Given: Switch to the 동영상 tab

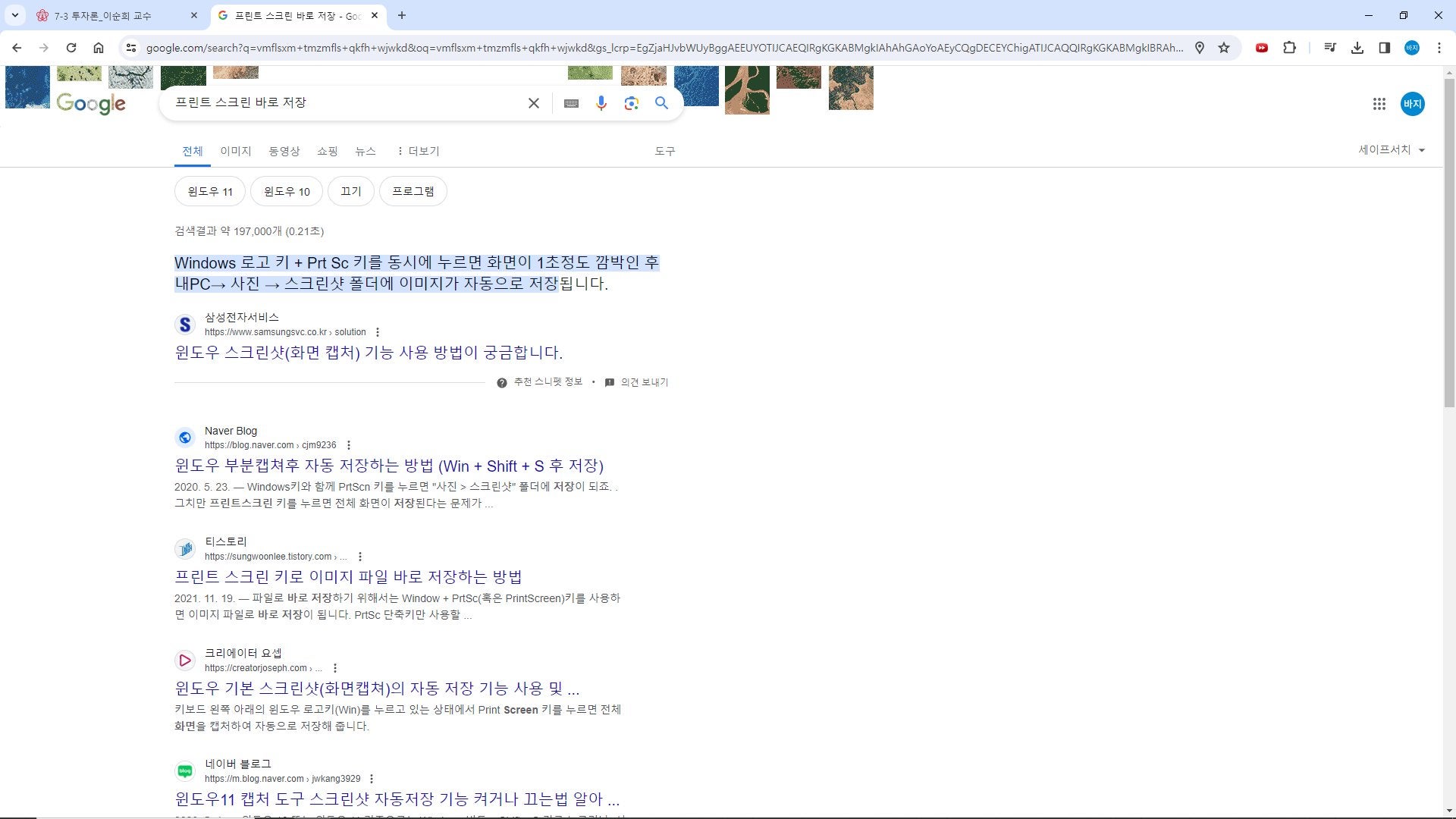Looking at the screenshot, I should 284,151.
